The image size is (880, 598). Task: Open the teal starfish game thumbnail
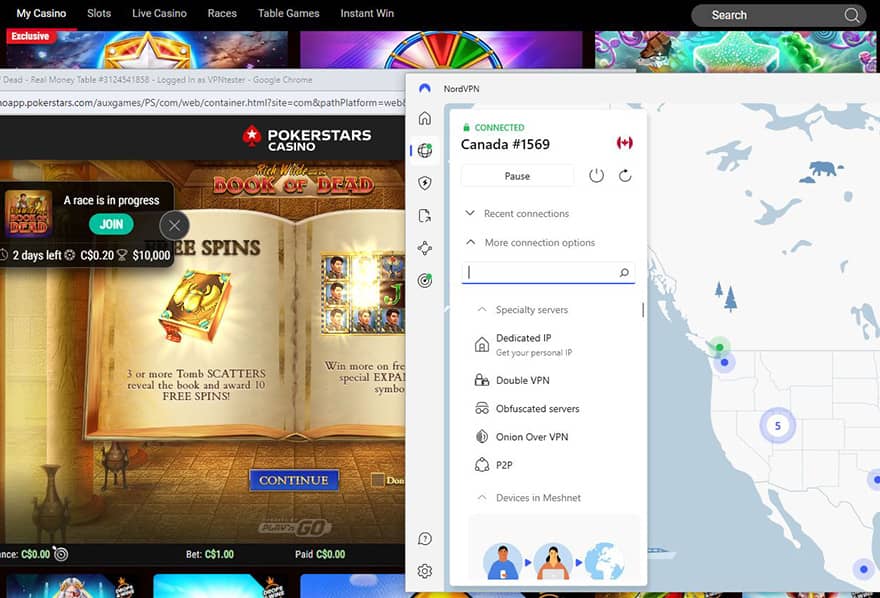[x=735, y=52]
